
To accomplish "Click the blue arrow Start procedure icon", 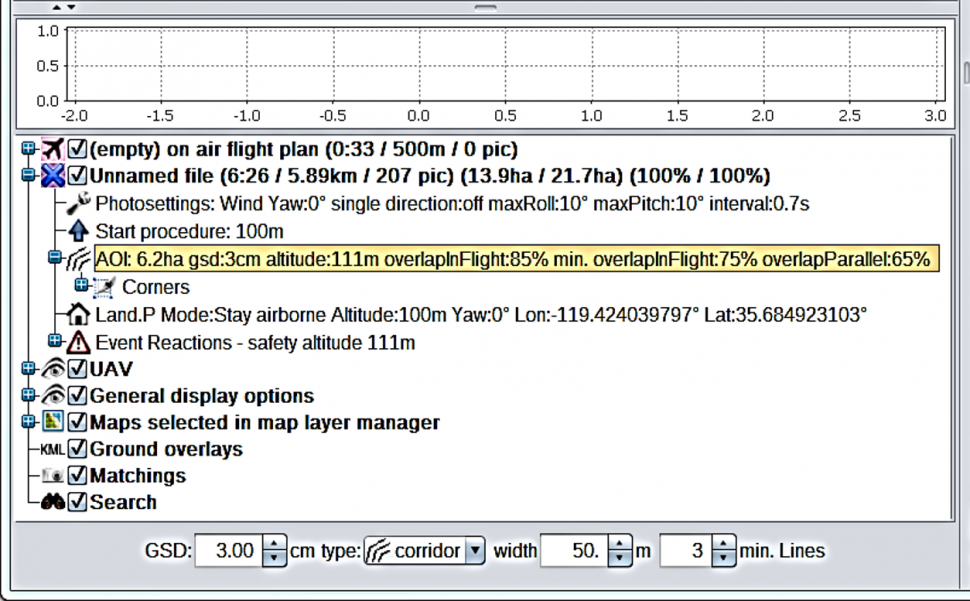I will (79, 232).
